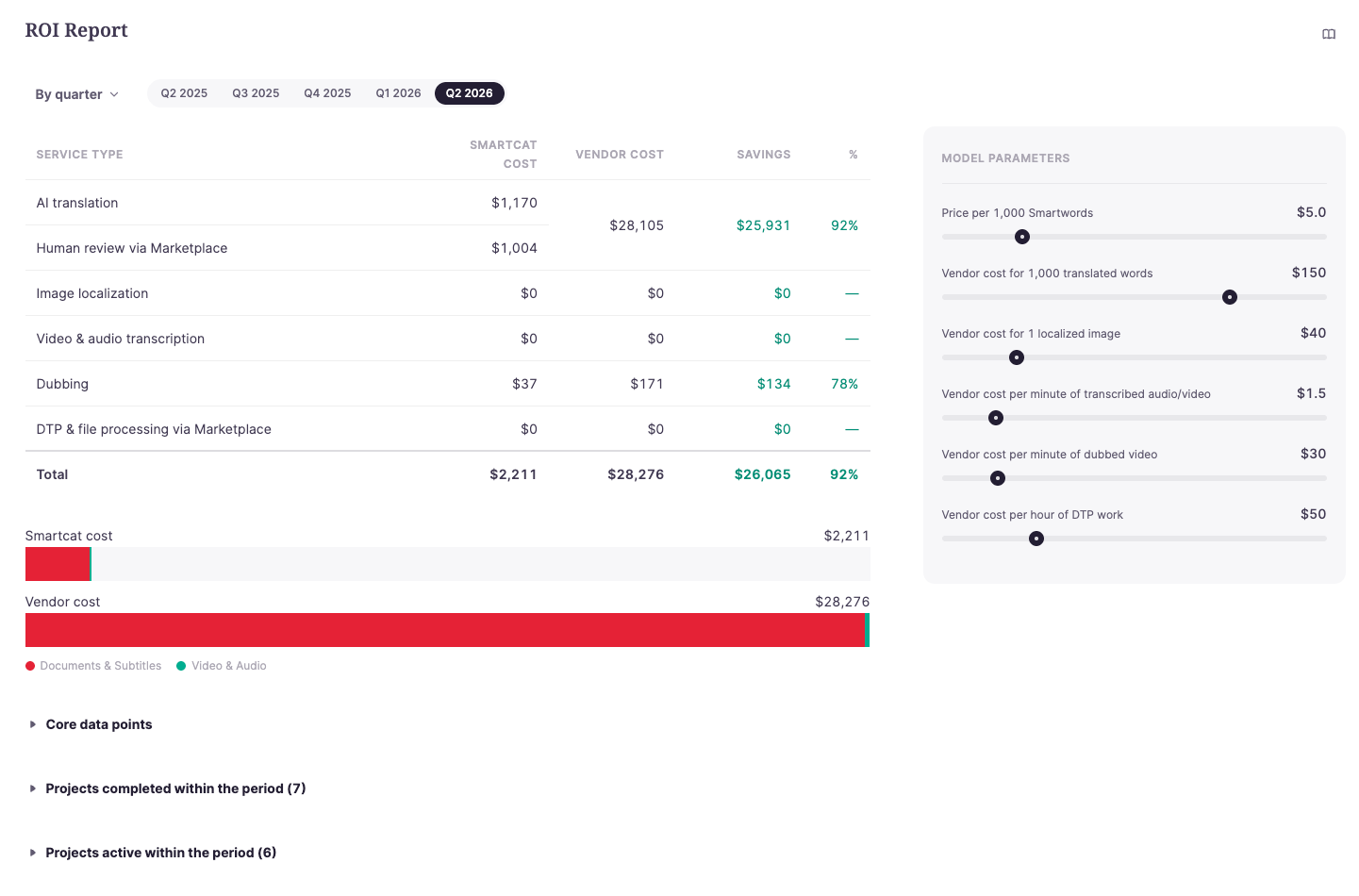Click the $30 dubbed video cost value

(1313, 454)
